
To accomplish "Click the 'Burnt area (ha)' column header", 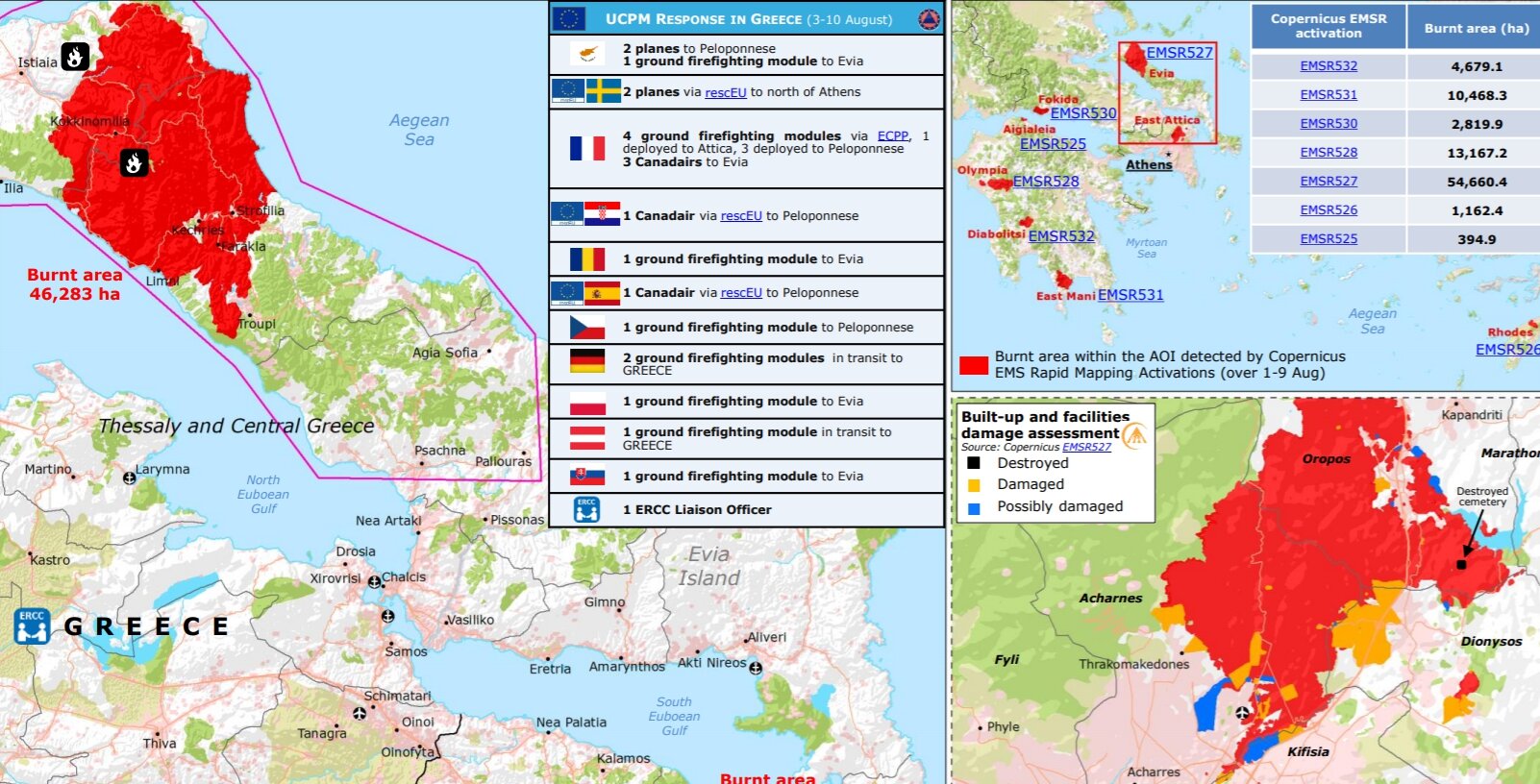I will (1477, 28).
